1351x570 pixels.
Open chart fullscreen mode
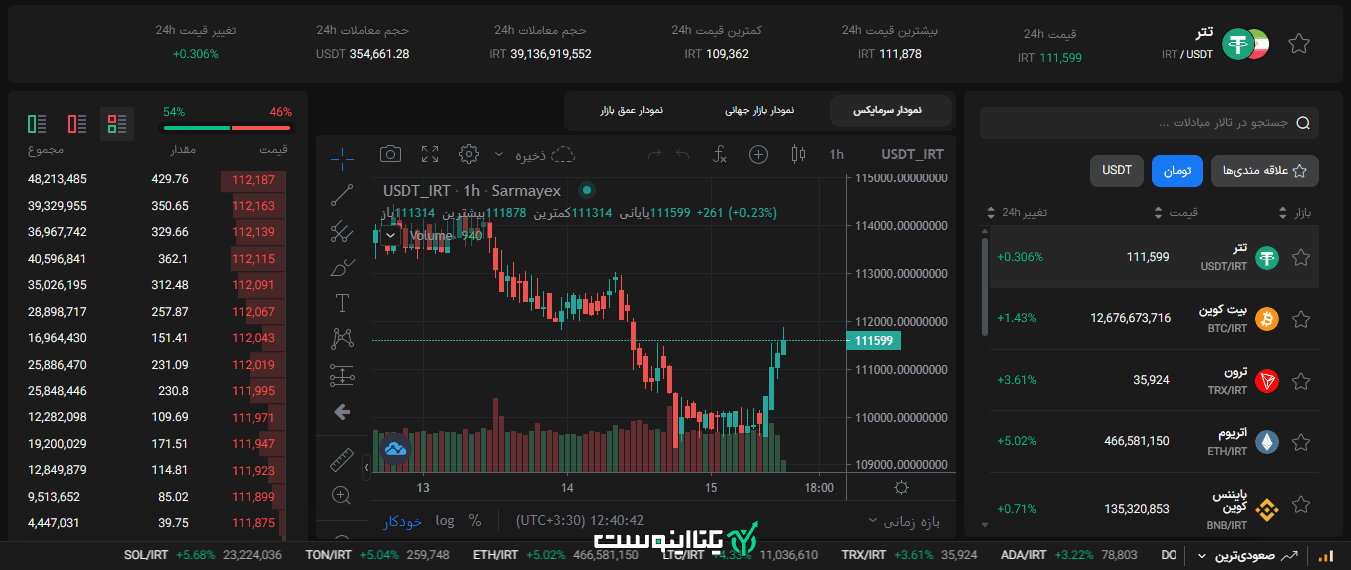430,154
